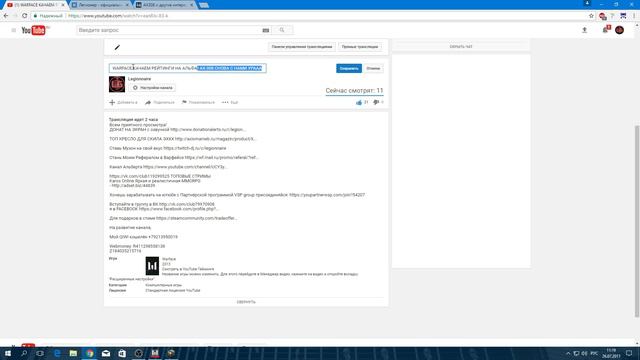This screenshot has width=640, height=360.
Task: Click the Warface game thumbnail
Action: pos(152,266)
